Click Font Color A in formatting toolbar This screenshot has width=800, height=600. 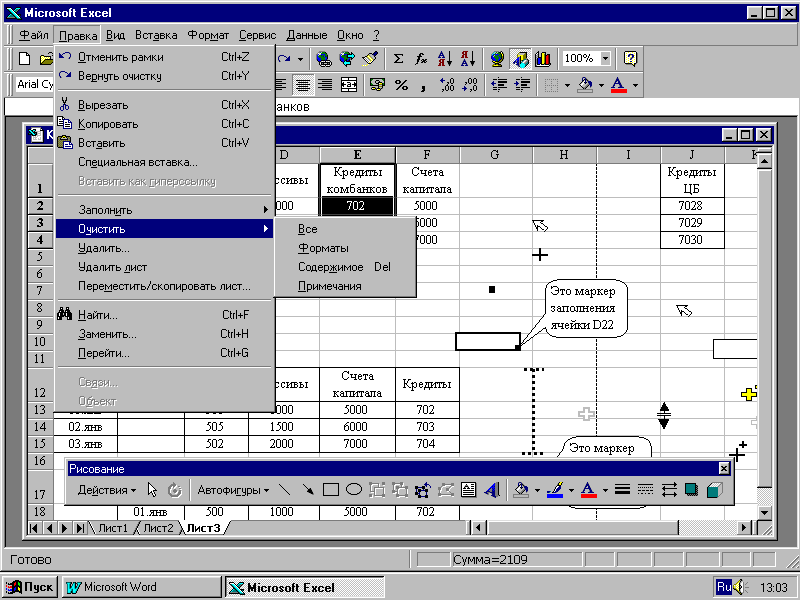click(x=618, y=85)
